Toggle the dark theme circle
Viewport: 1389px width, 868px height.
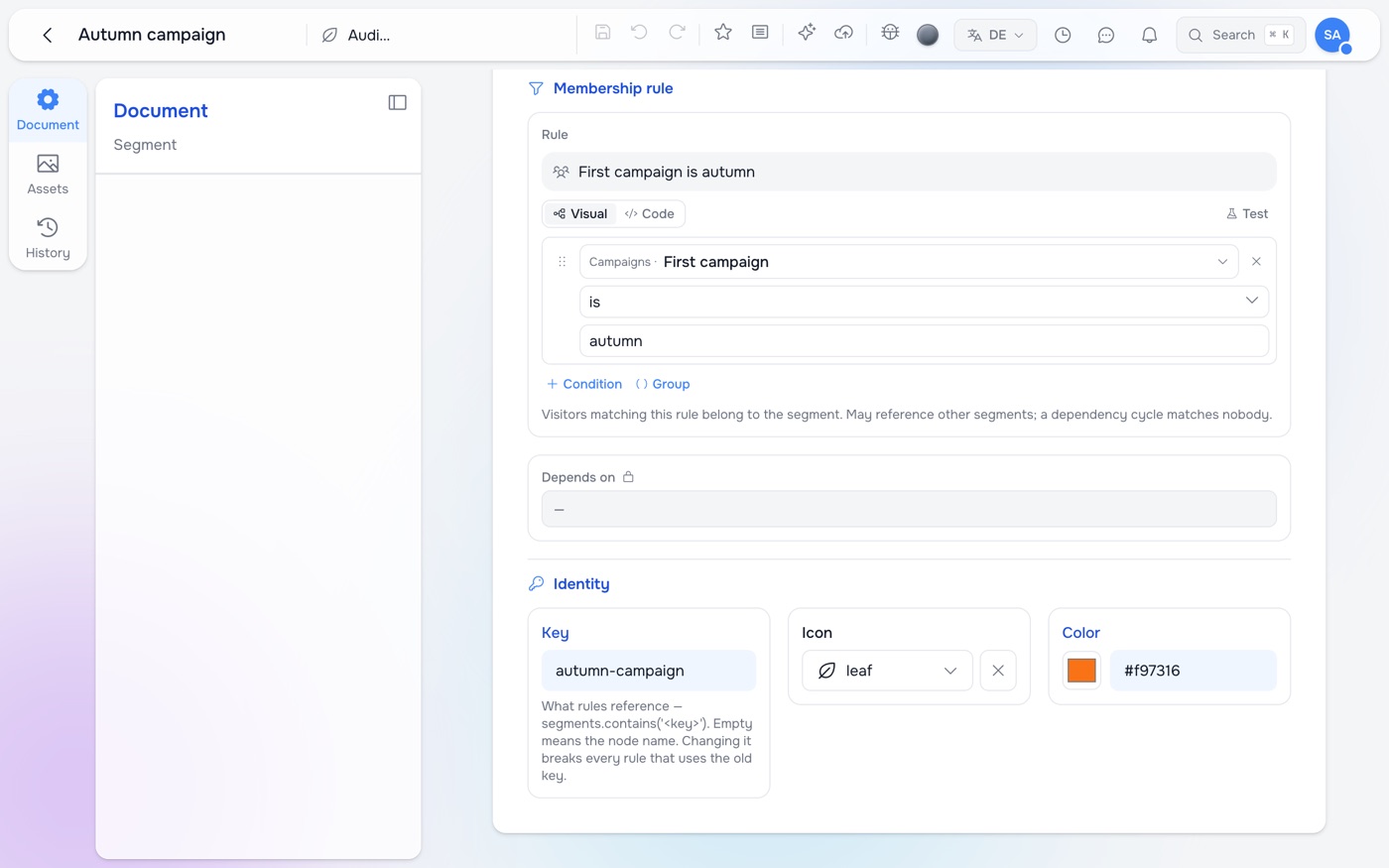[928, 35]
